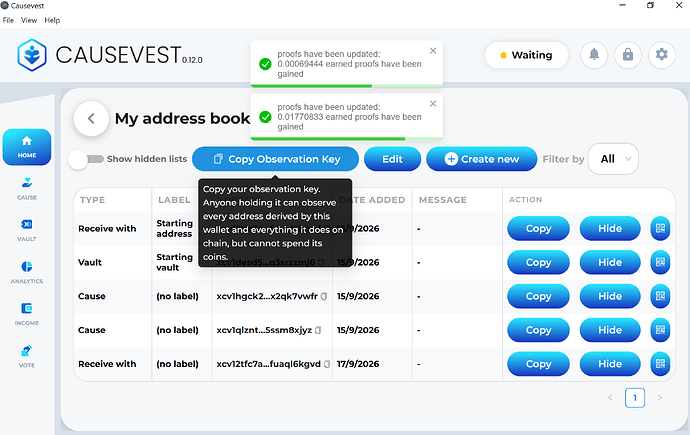Hide the xcv12tfc7a Receive with entry

pyautogui.click(x=610, y=364)
